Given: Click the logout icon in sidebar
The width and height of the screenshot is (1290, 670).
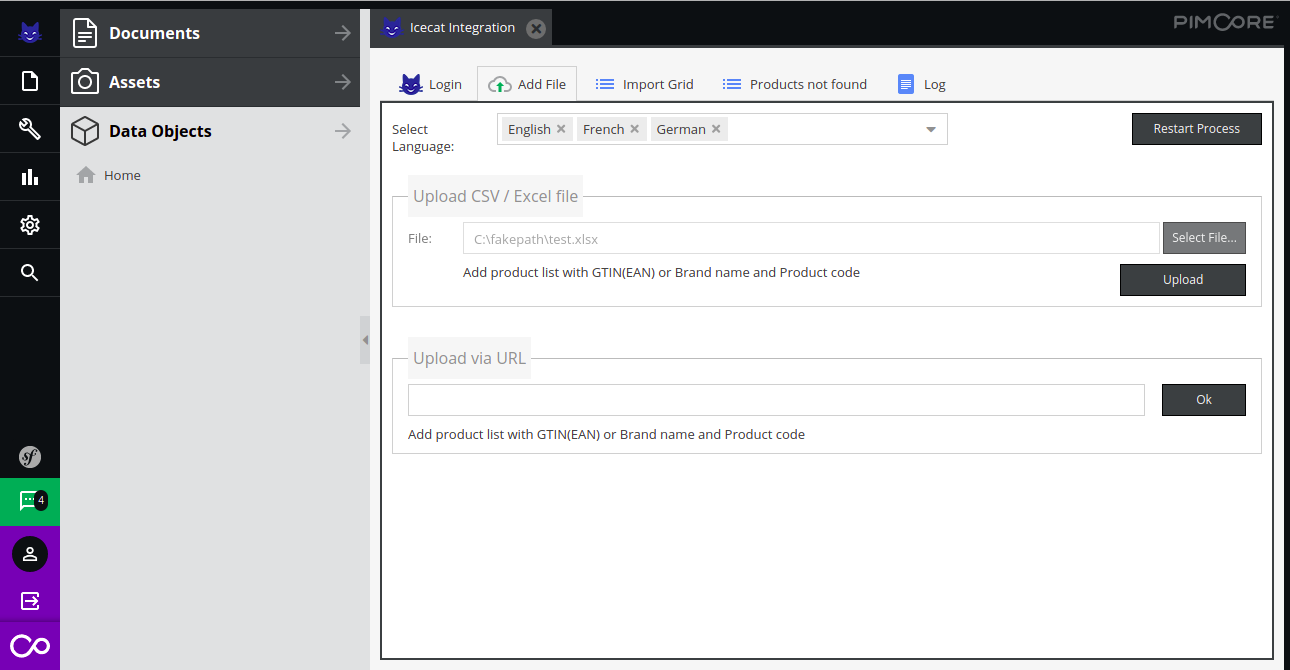Looking at the screenshot, I should click(x=30, y=601).
